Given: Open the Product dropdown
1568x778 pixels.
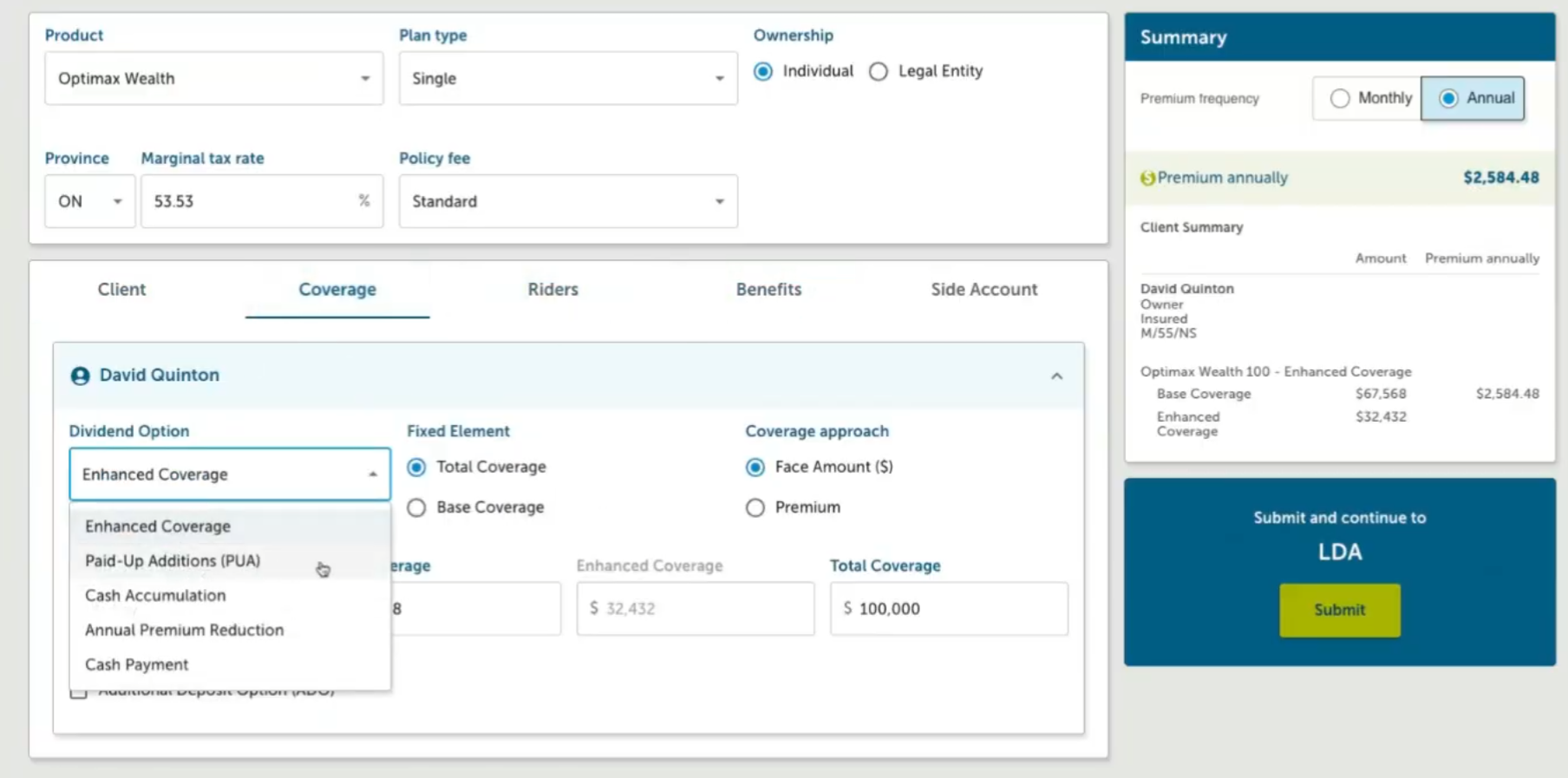Looking at the screenshot, I should tap(214, 78).
